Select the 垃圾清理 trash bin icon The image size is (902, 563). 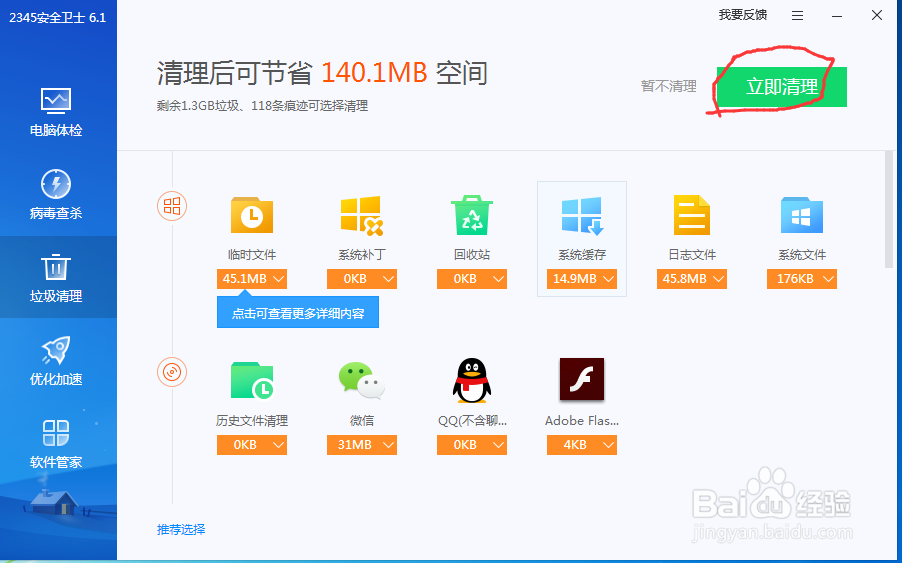[x=56, y=267]
